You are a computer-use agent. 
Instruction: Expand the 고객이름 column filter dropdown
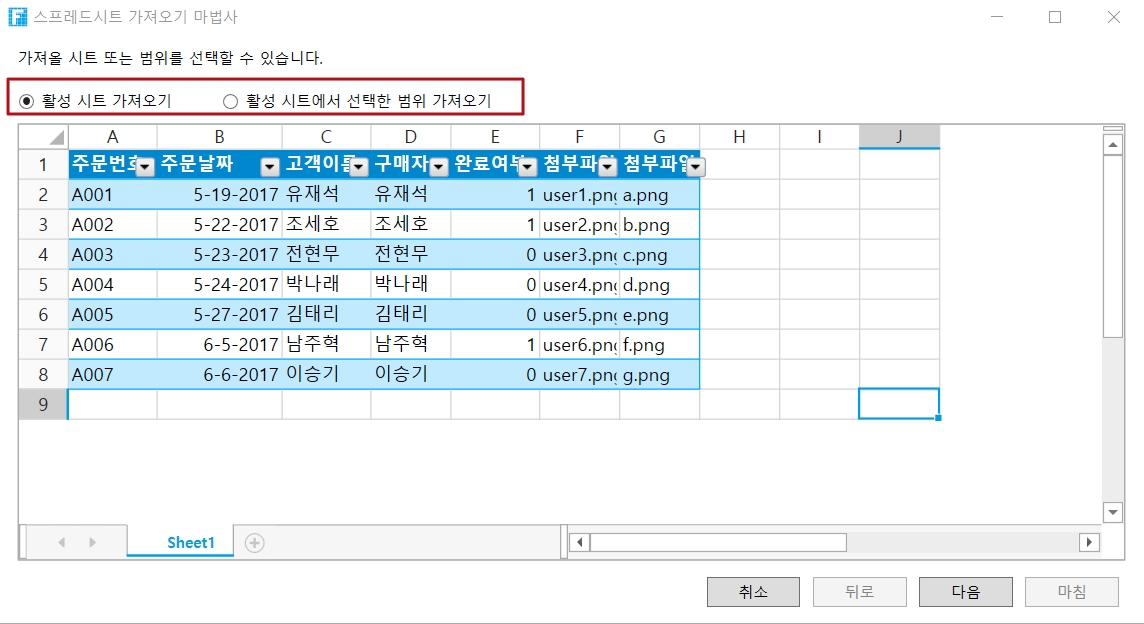tap(359, 167)
